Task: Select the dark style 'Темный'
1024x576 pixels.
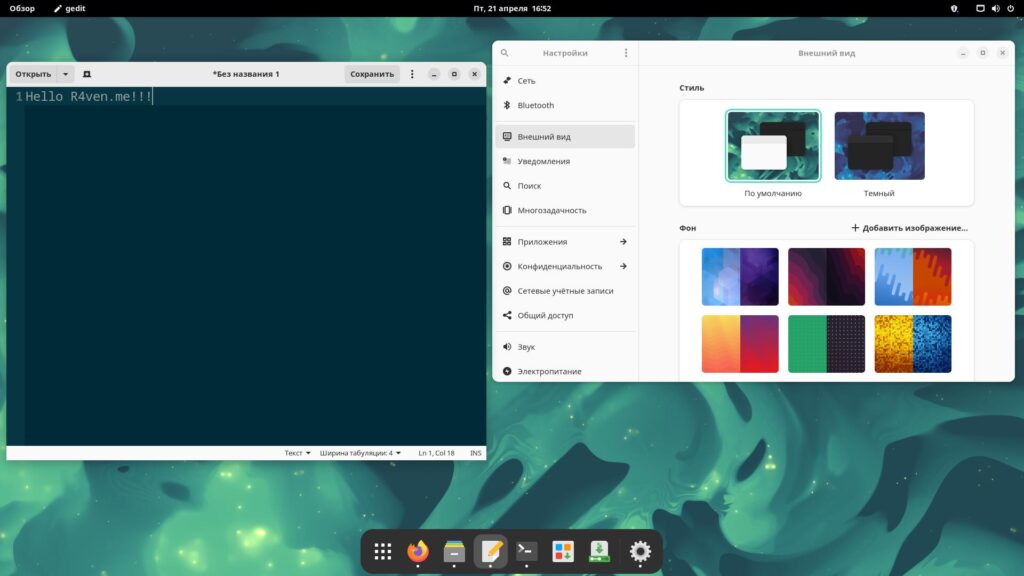Action: (879, 146)
